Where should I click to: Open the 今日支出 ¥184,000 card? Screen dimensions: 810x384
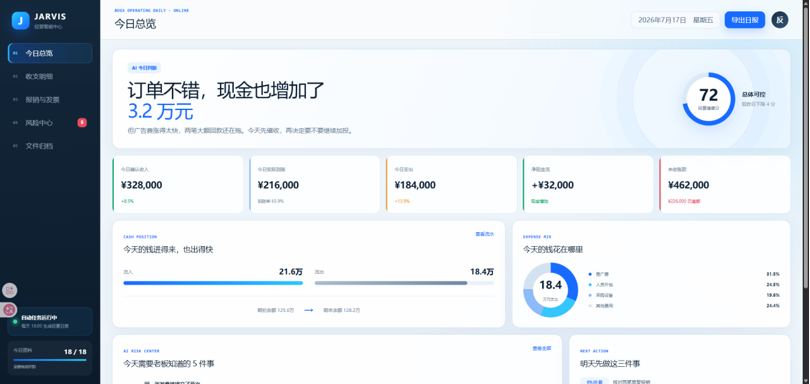click(x=451, y=185)
